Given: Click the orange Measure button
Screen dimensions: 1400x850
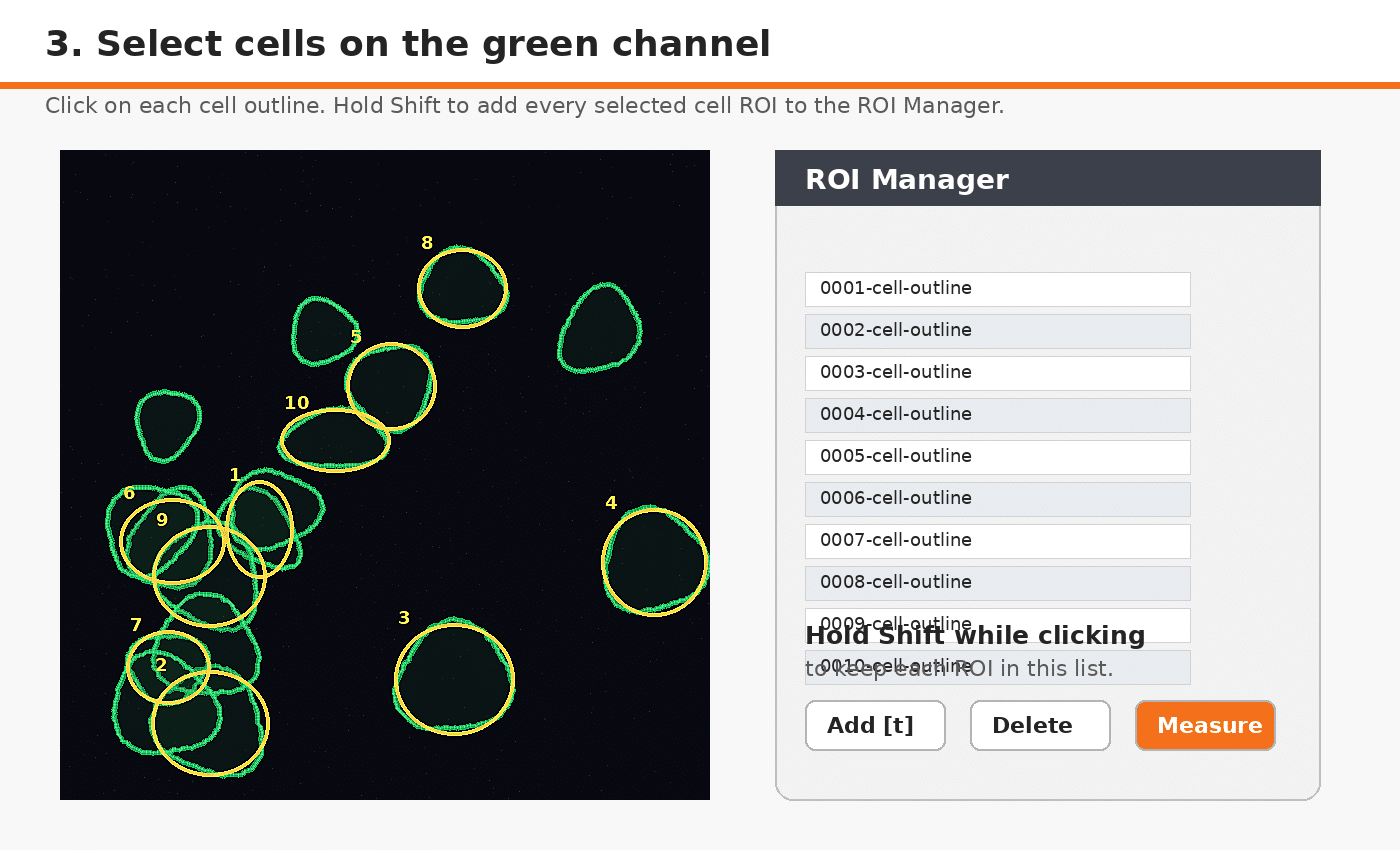Looking at the screenshot, I should coord(1205,725).
